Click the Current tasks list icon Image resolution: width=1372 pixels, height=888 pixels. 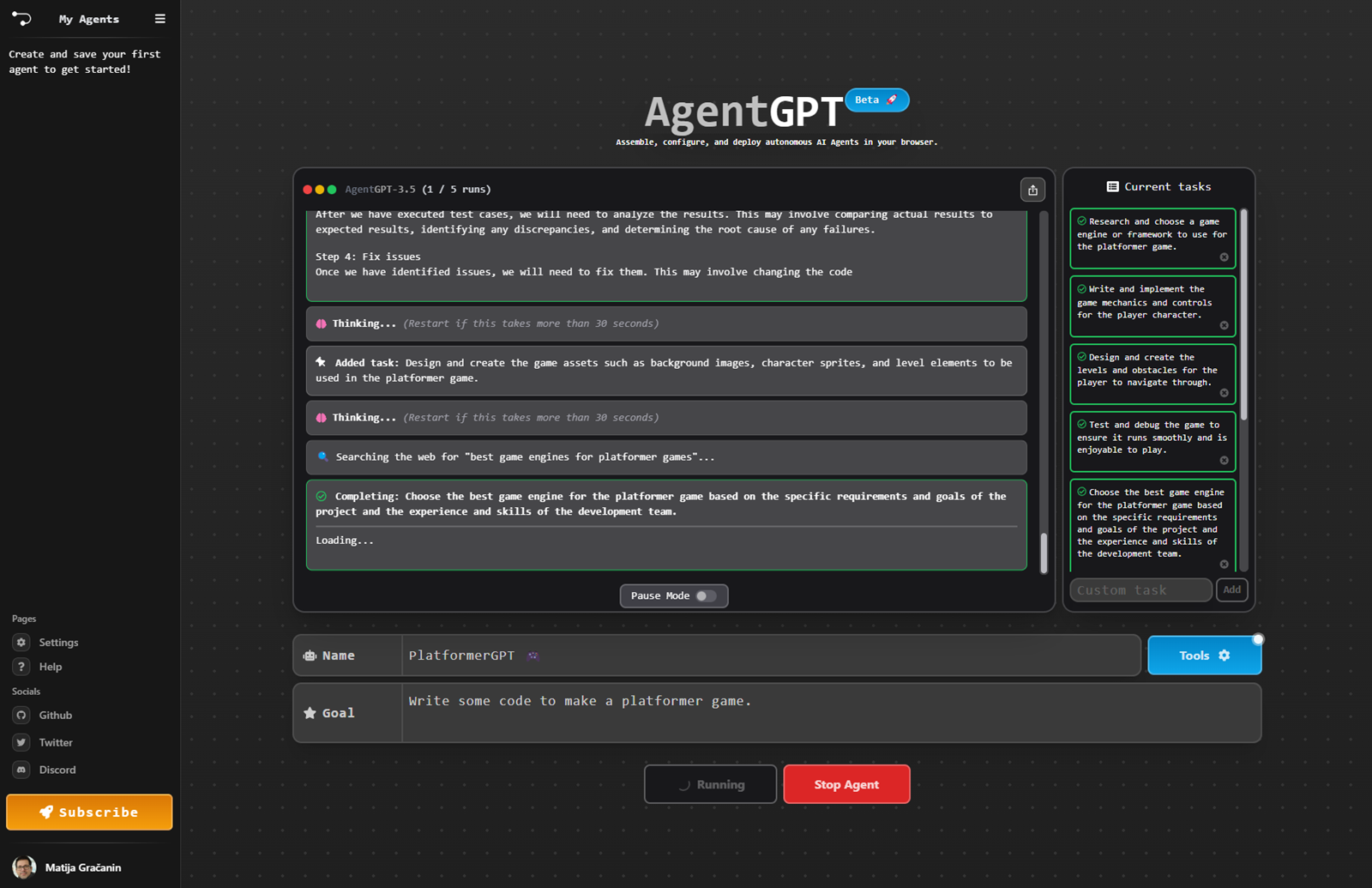click(1112, 186)
